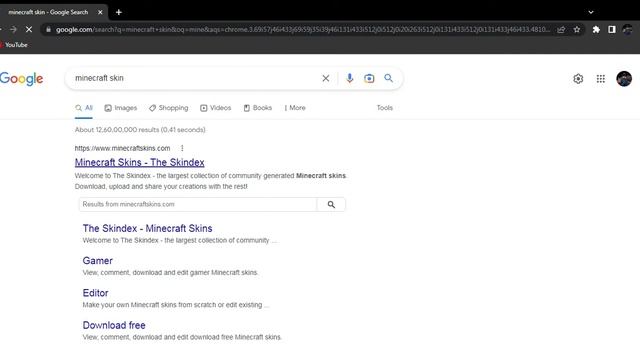Image resolution: width=640 pixels, height=360 pixels.
Task: Switch to Images results tab
Action: (121, 108)
